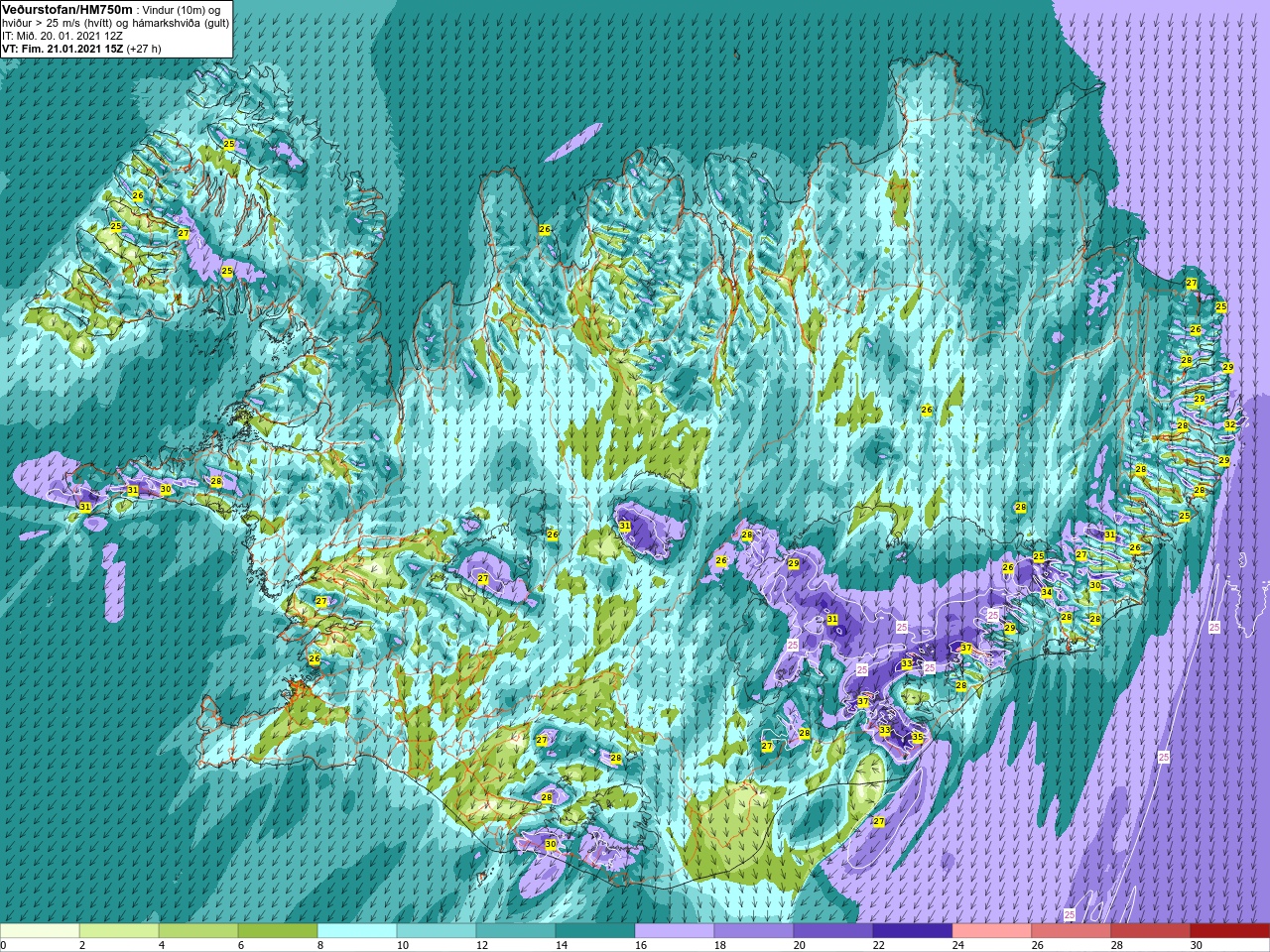Click the 16–18 m/s lavender legend swatch
The width and height of the screenshot is (1270, 952).
pyautogui.click(x=675, y=931)
